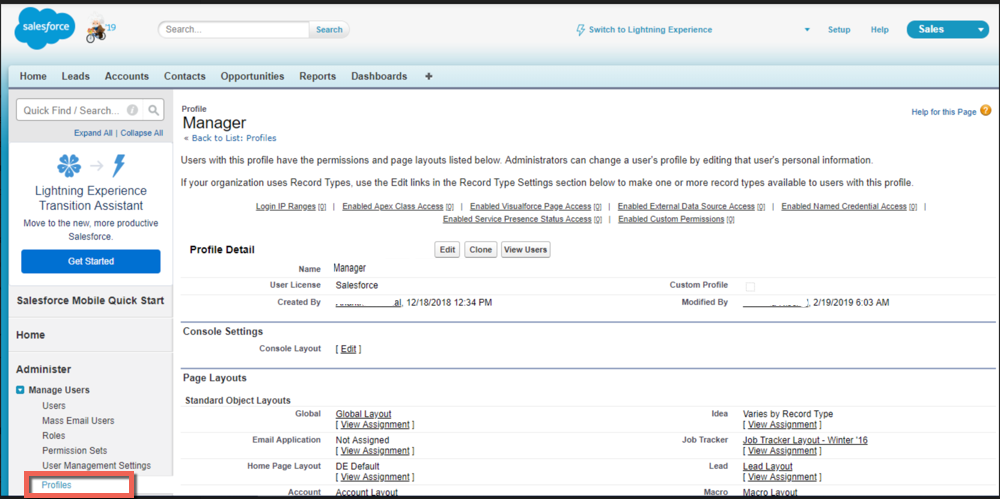Click the Salesforce cloud logo
Screen dimensions: 1000x499
(45, 29)
